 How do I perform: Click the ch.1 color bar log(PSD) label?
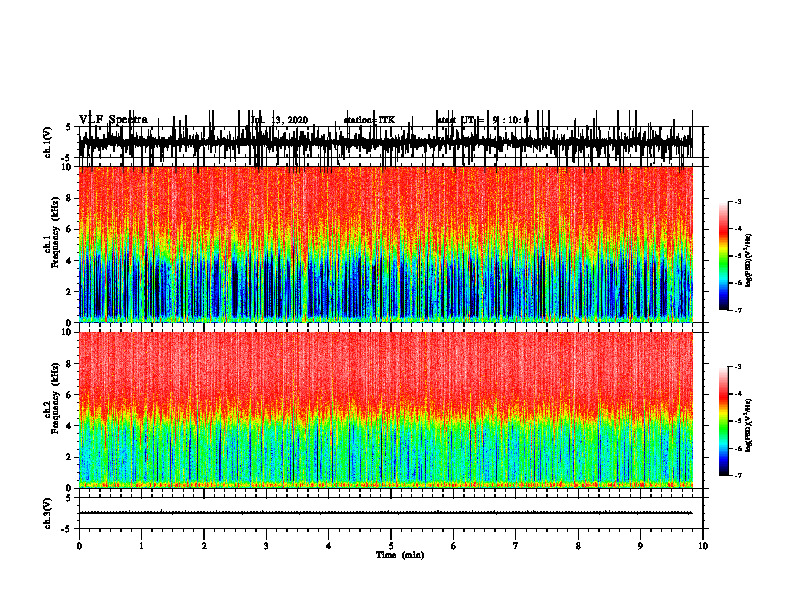click(x=748, y=261)
